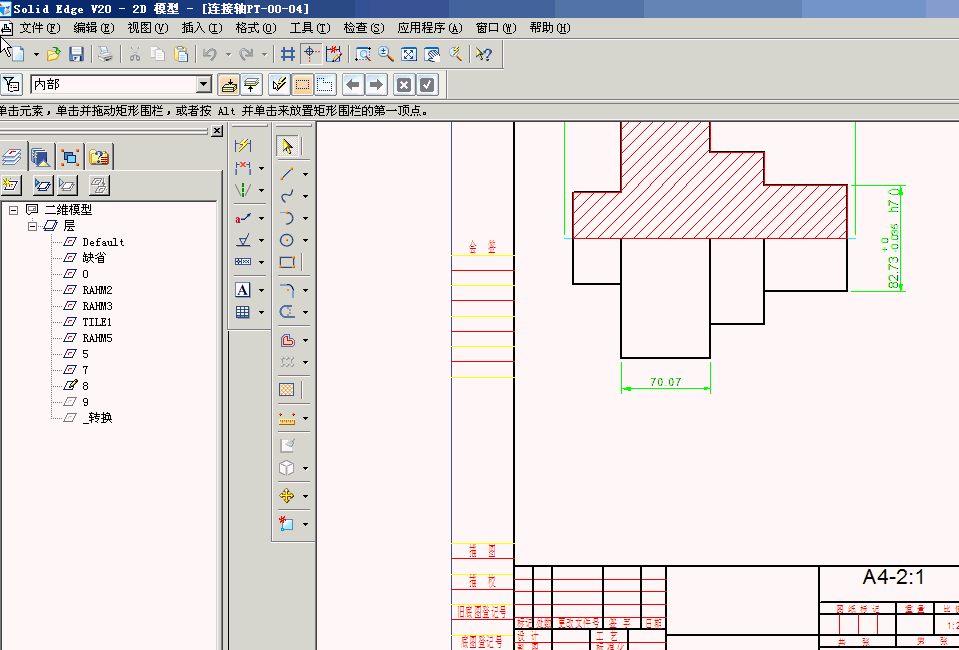
Task: Open the 格式(O) menu
Action: tap(256, 28)
